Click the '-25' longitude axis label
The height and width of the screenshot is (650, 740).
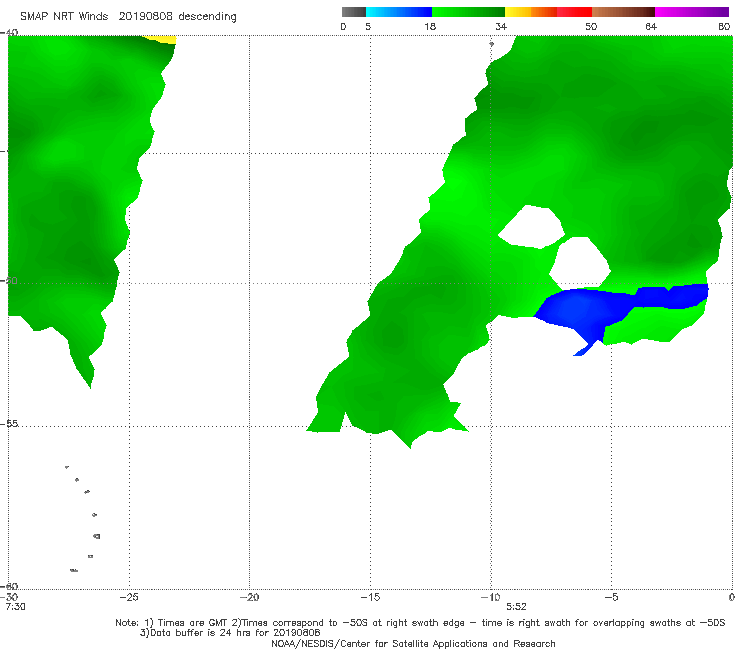click(x=129, y=597)
